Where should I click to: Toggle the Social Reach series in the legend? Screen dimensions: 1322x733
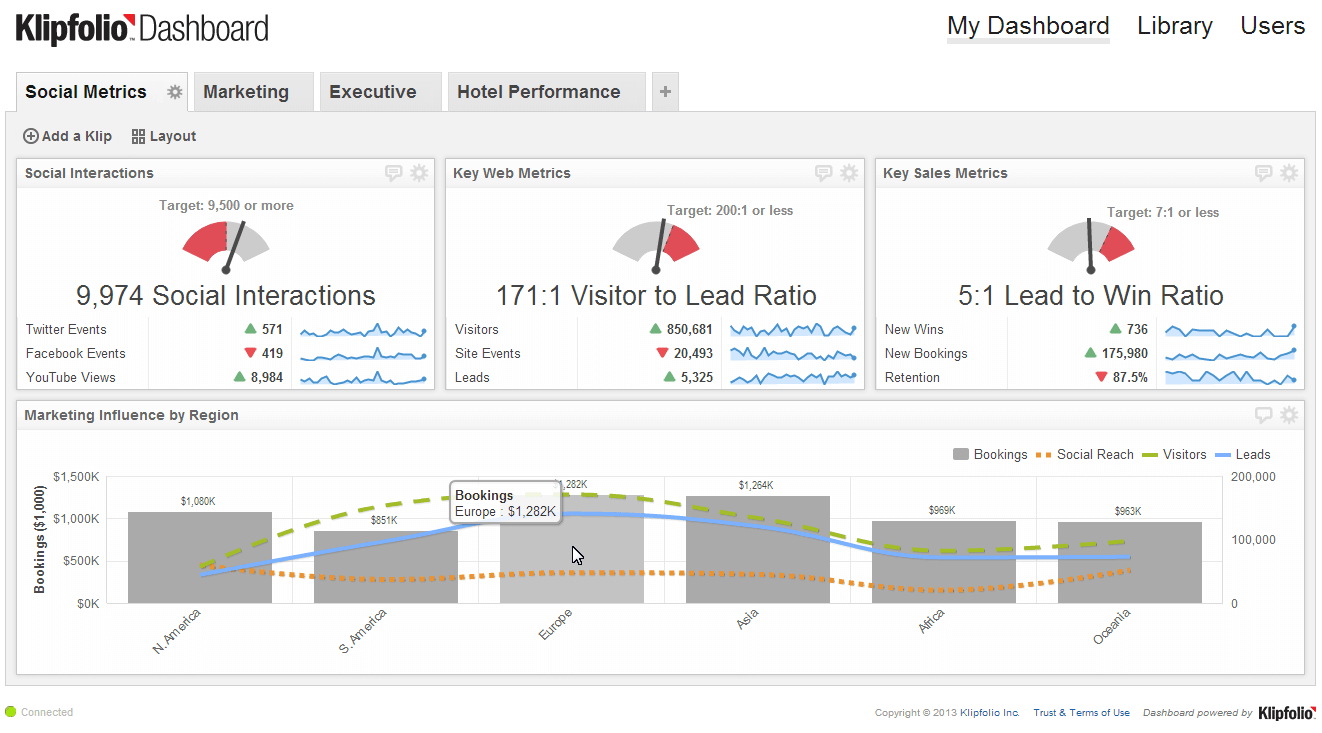coord(1084,454)
